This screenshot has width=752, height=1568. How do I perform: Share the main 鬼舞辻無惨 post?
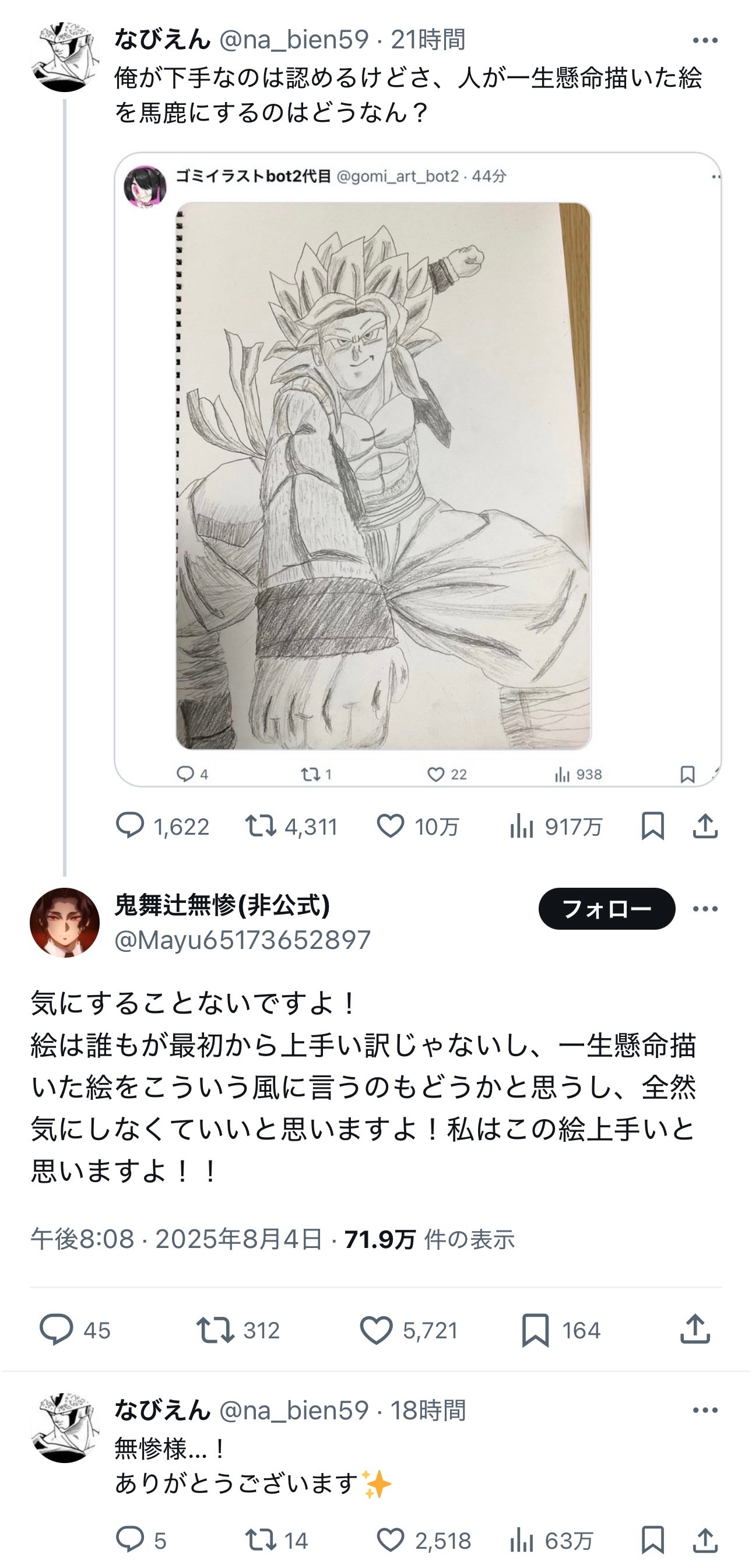click(x=695, y=1330)
